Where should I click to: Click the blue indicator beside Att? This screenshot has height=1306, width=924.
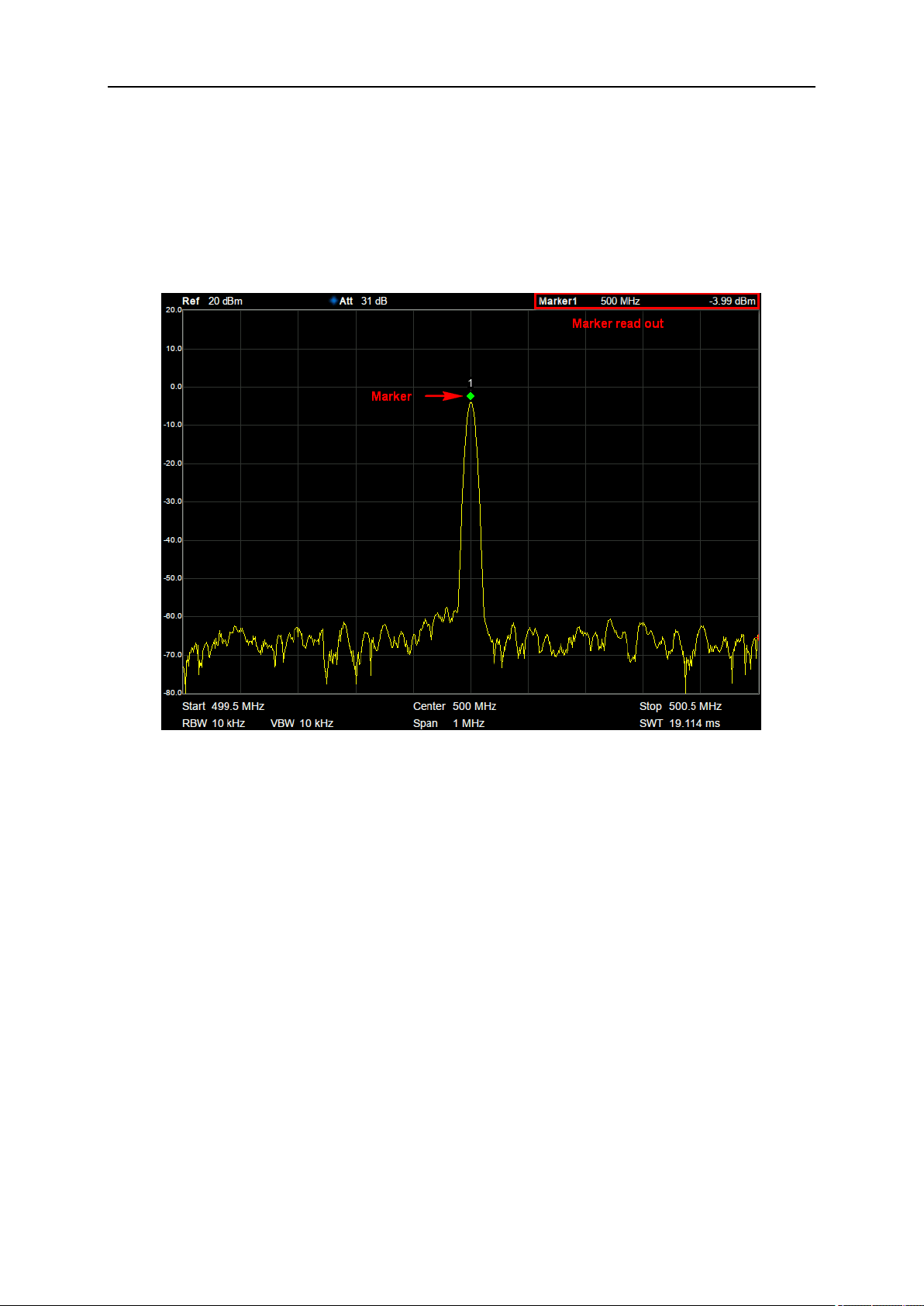333,301
